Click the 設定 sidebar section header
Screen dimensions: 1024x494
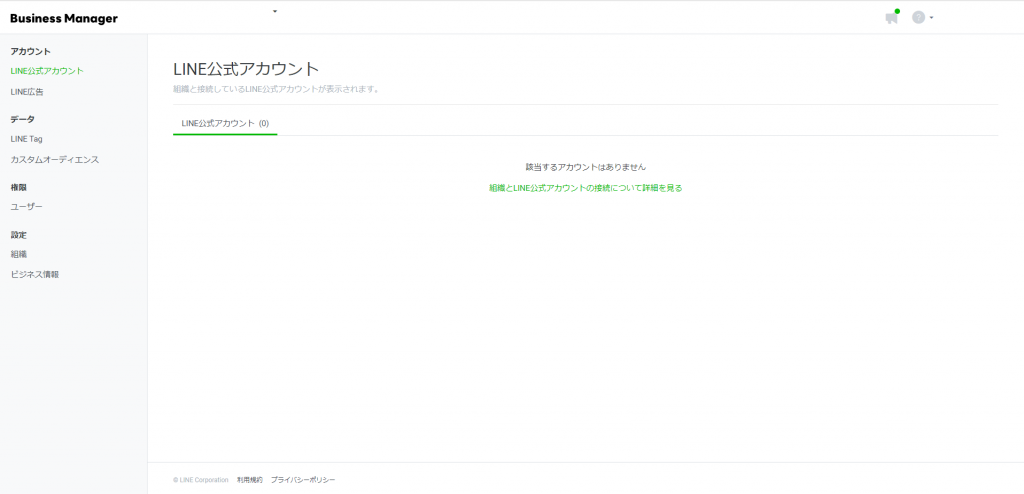(19, 234)
